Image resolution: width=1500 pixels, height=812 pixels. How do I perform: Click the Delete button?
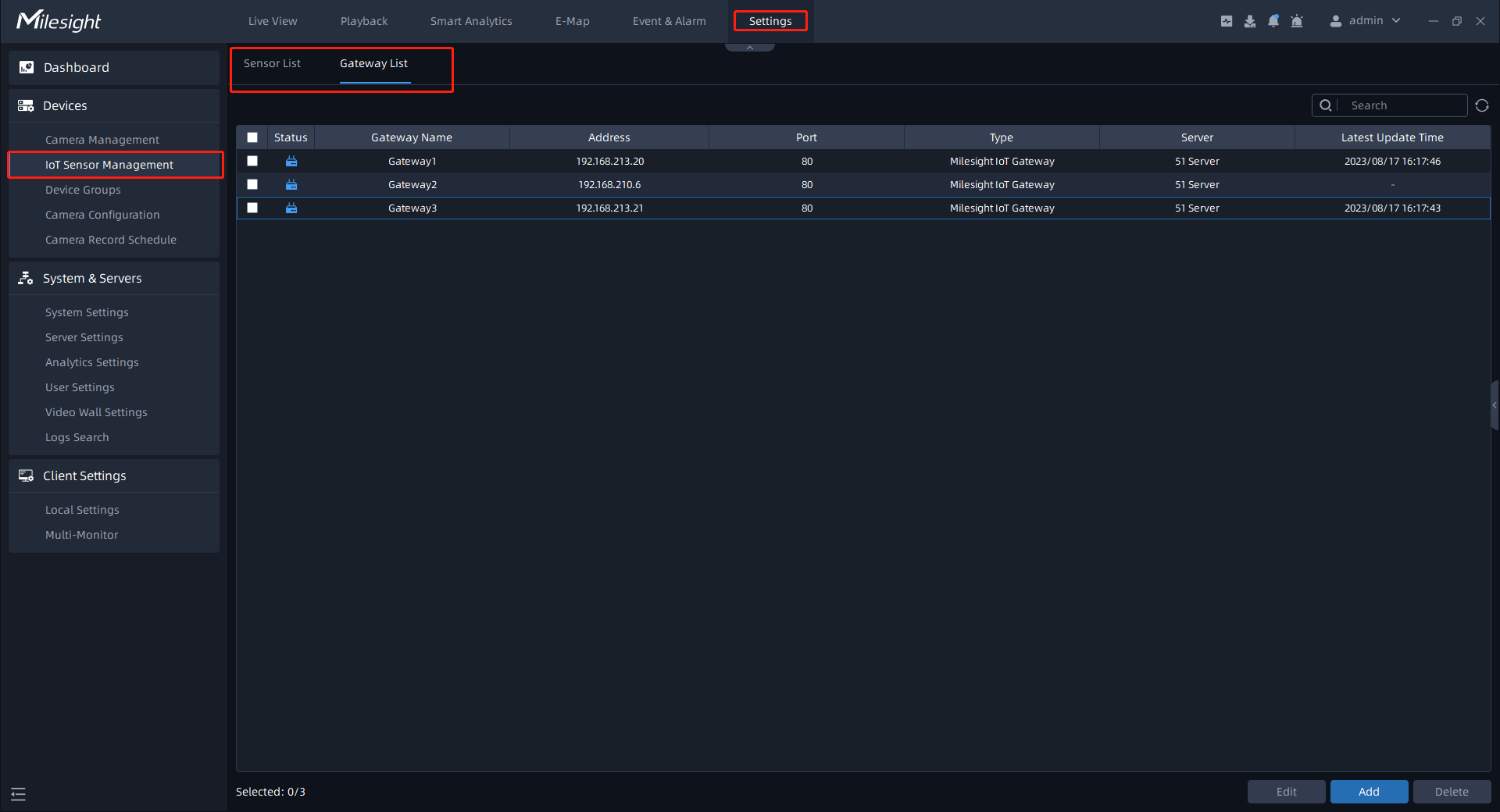[1452, 792]
